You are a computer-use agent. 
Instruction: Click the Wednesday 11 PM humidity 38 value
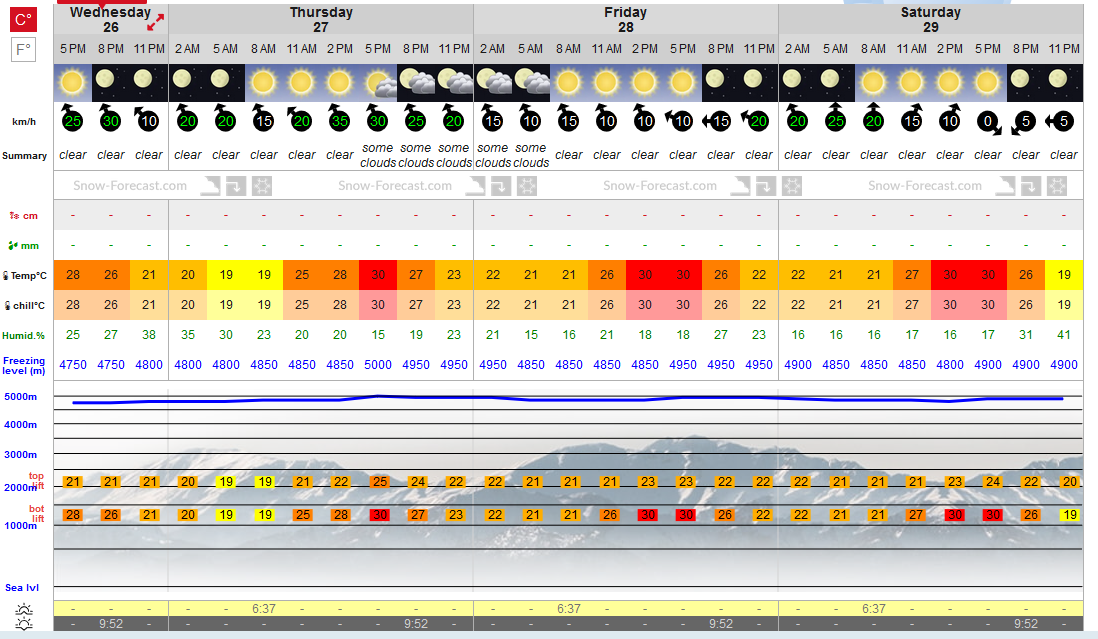[148, 335]
